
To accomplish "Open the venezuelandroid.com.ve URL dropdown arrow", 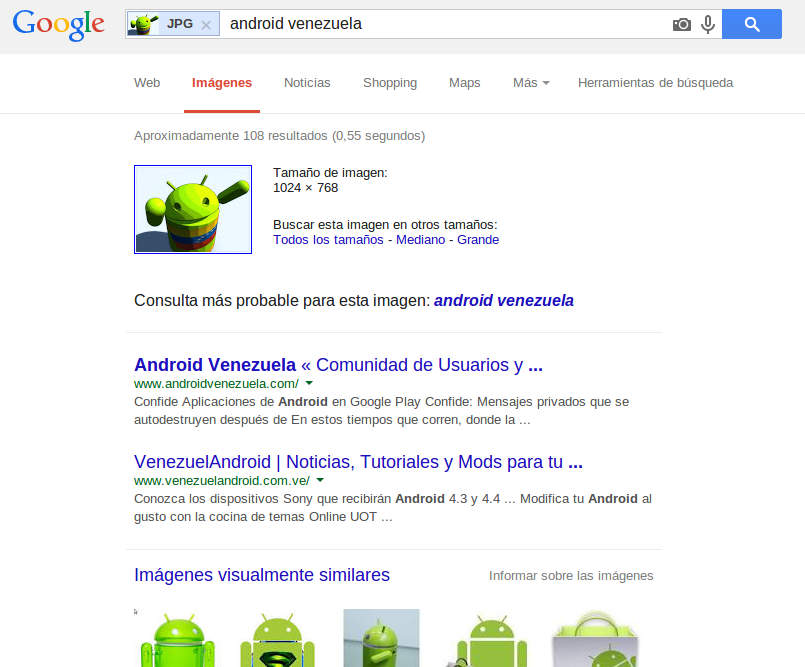I will click(320, 480).
